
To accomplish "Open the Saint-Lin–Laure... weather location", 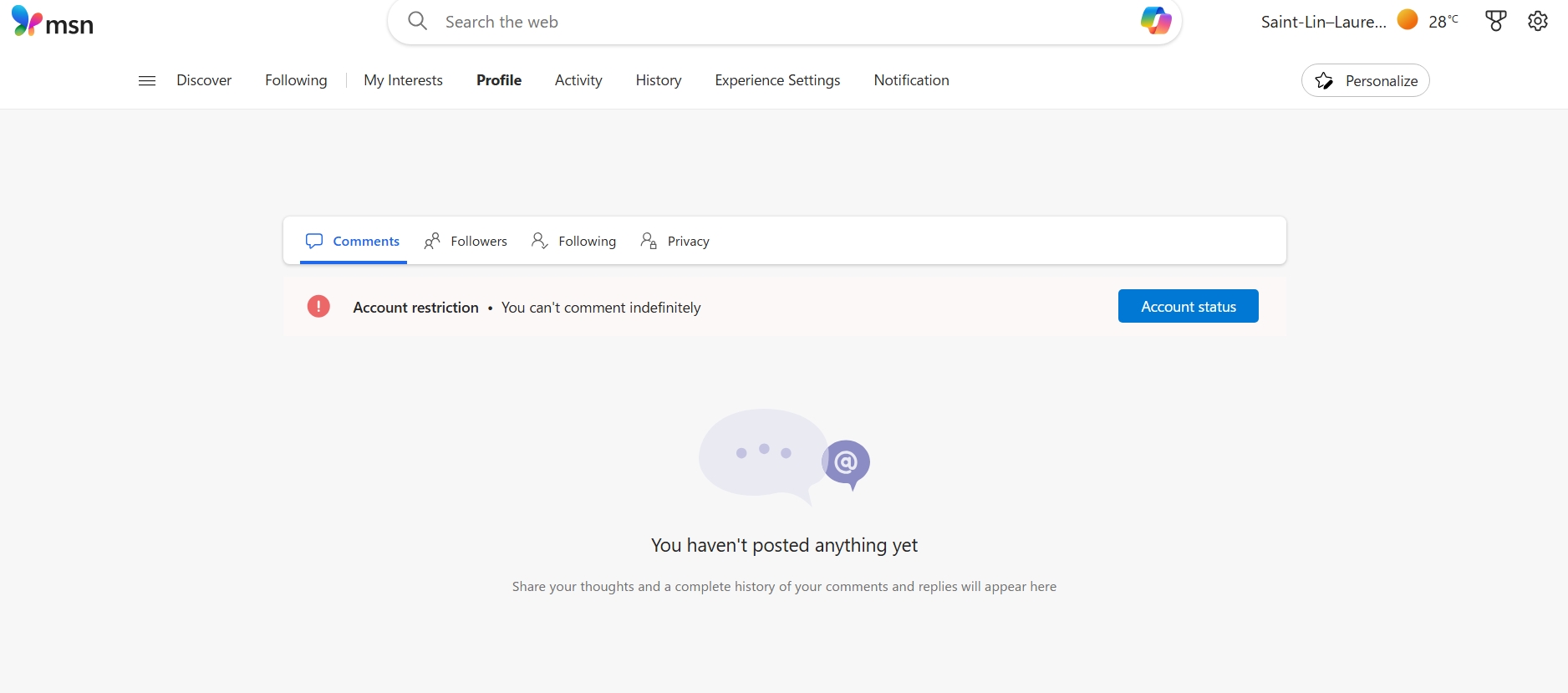I will coord(1324,22).
